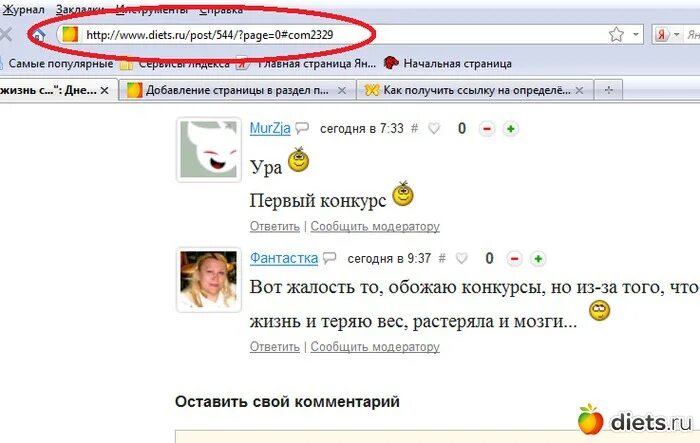Click speech bubble icon next to MurZja
Screen dimensions: 700x443
[x=302, y=128]
